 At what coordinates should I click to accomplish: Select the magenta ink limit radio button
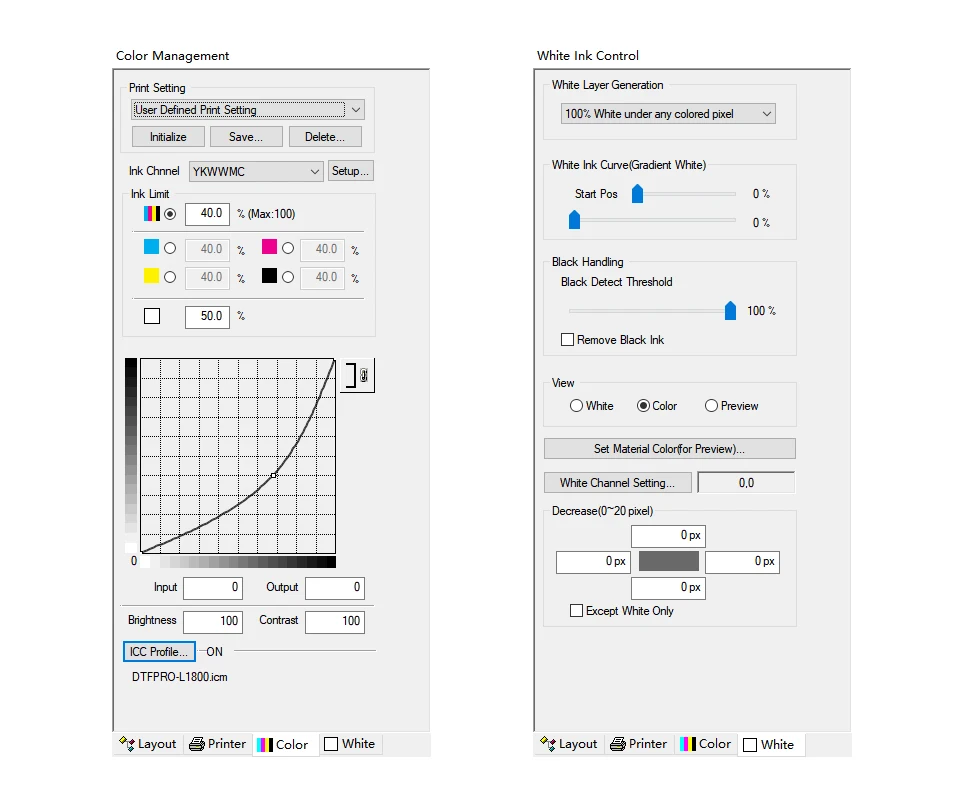click(x=288, y=248)
